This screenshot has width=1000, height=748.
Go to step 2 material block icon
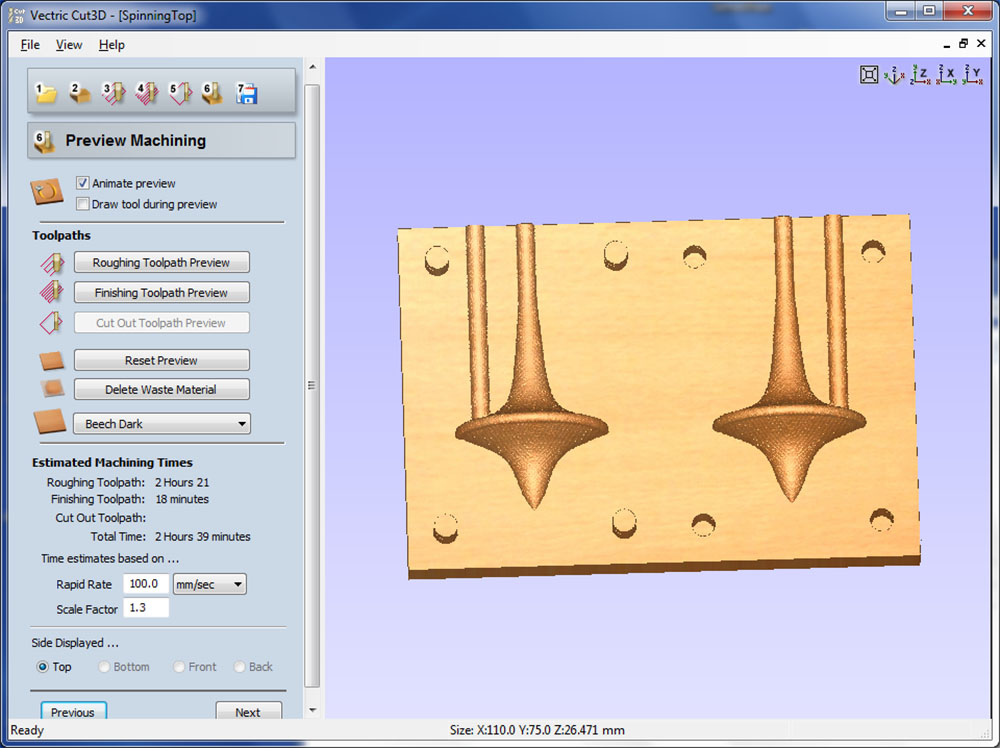pos(79,93)
